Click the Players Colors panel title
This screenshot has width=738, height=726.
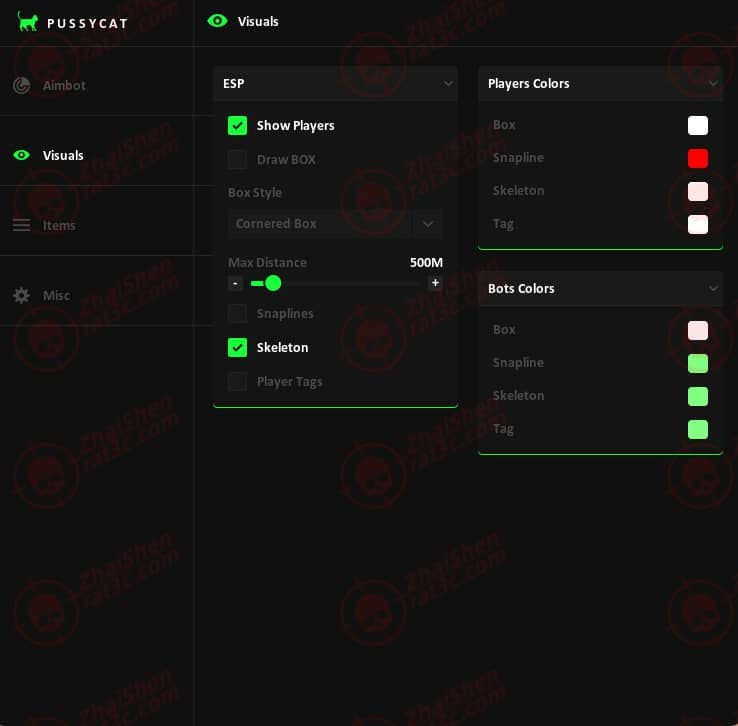pyautogui.click(x=529, y=84)
